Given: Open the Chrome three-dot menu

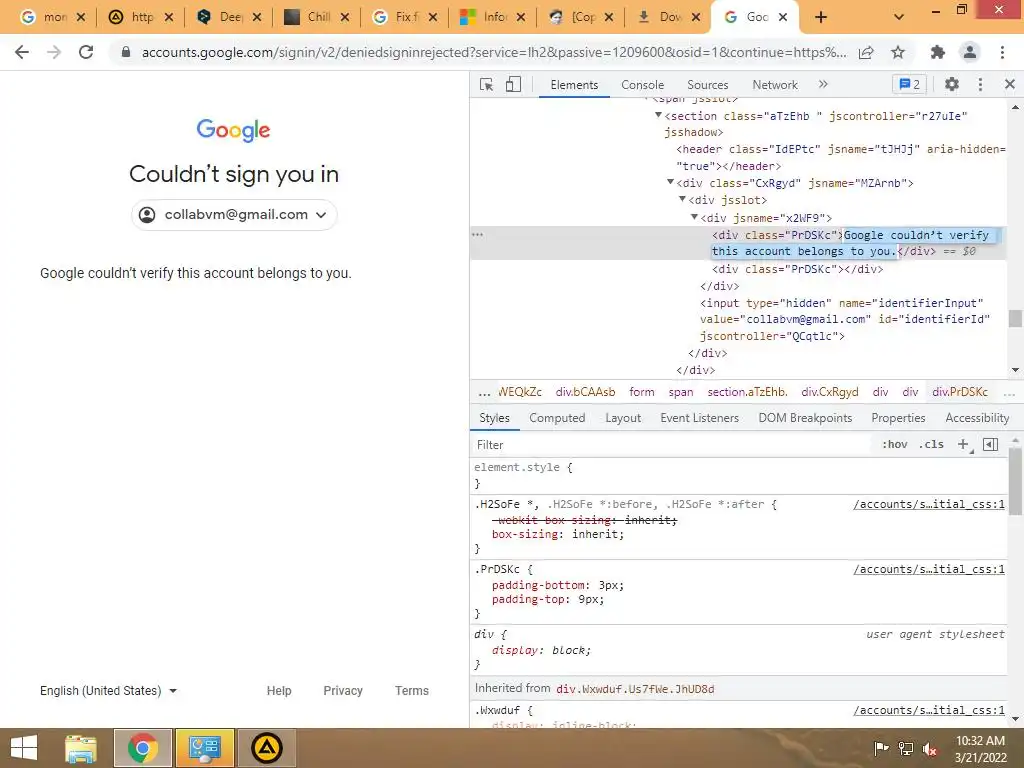Looking at the screenshot, I should click(1002, 52).
